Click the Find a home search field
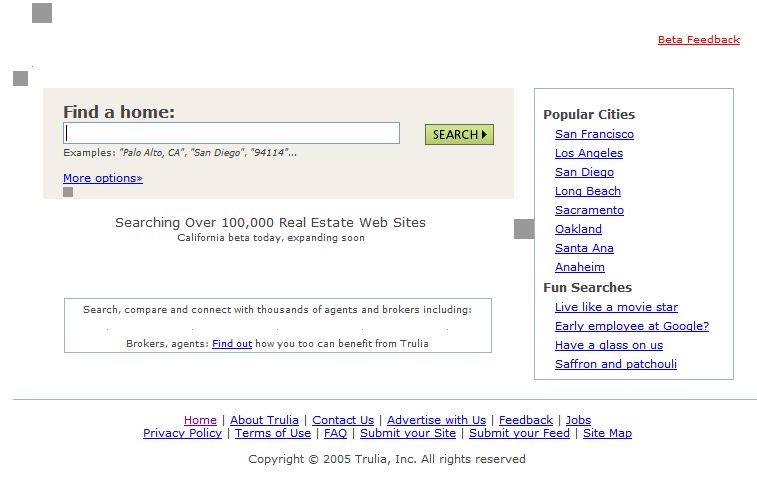This screenshot has height=479, width=757. coord(231,133)
